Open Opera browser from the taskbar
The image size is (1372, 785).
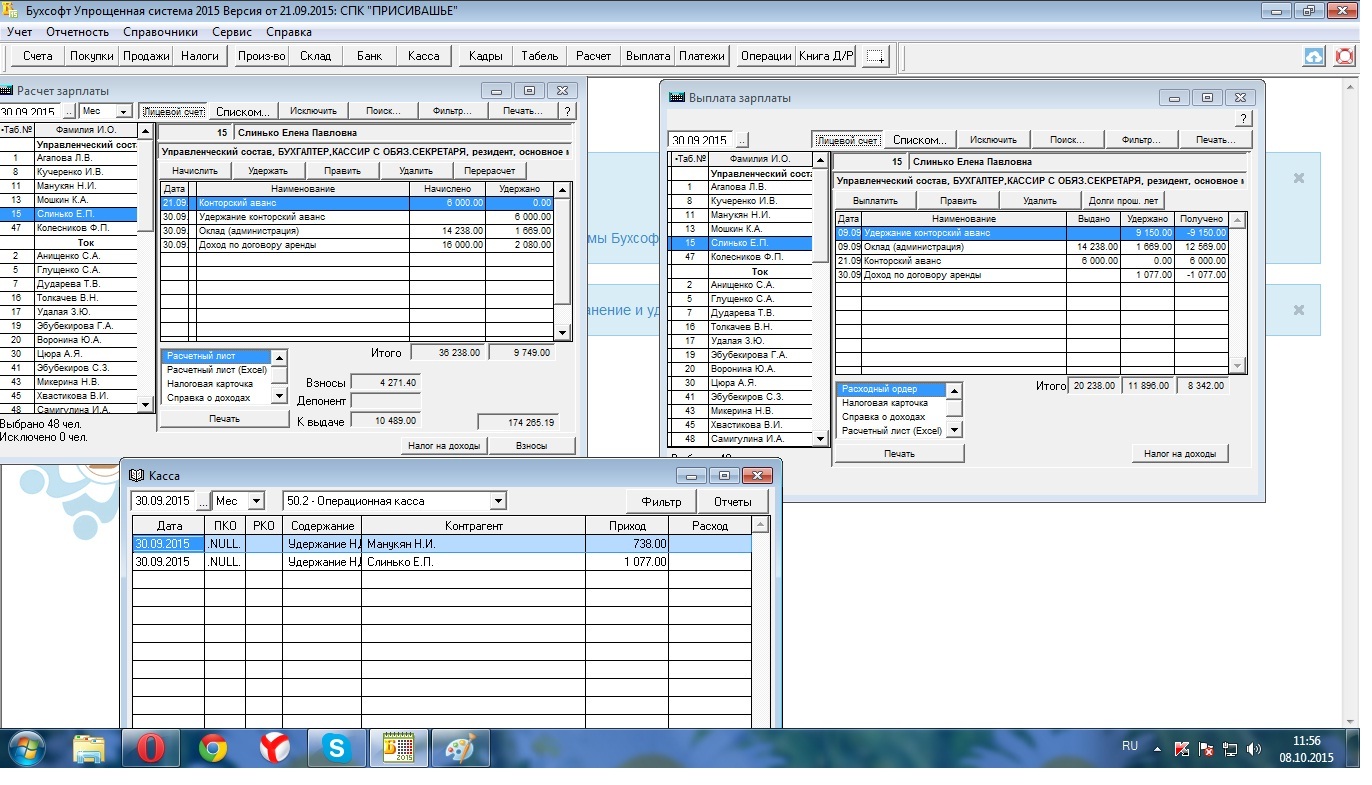pyautogui.click(x=151, y=748)
